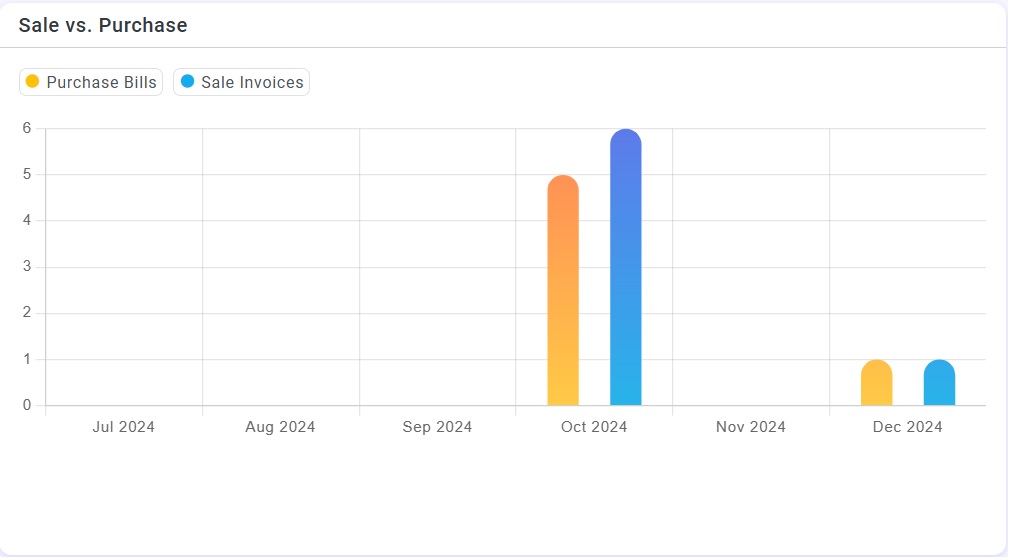Click the blue Sale Invoices legend dot

[x=187, y=82]
